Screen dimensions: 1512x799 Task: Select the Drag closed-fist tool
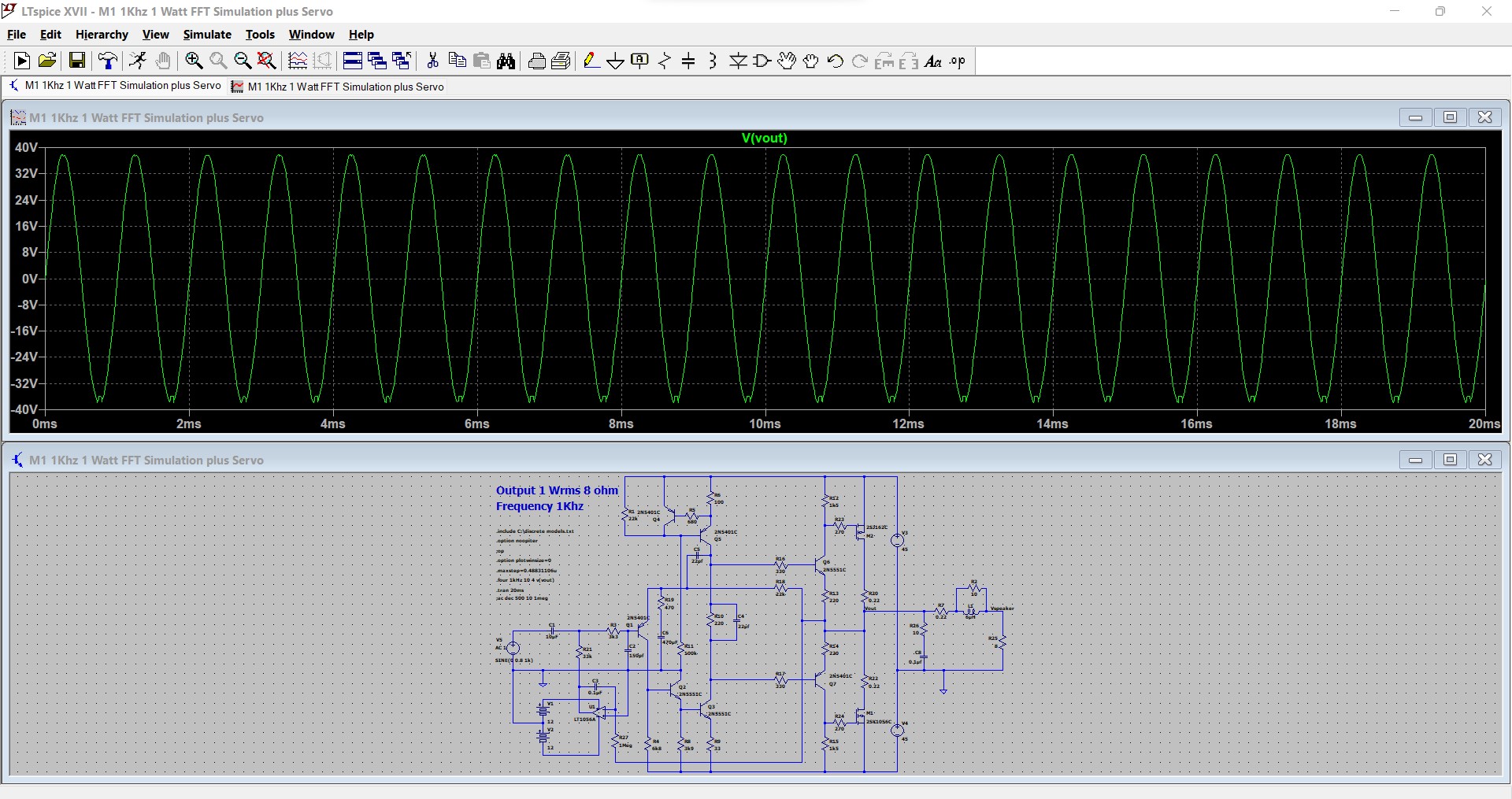pos(811,61)
